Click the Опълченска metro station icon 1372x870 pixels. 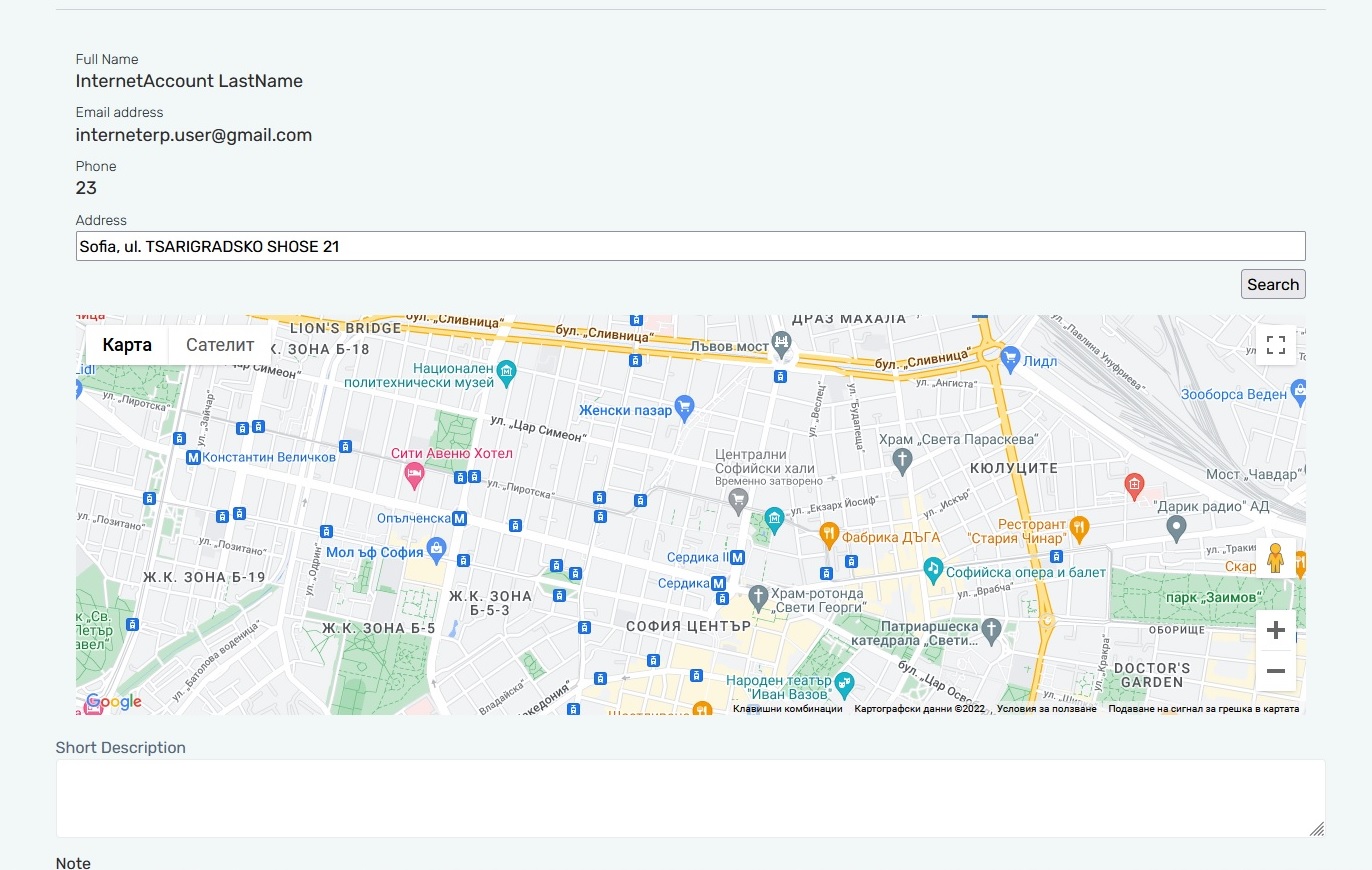459,518
